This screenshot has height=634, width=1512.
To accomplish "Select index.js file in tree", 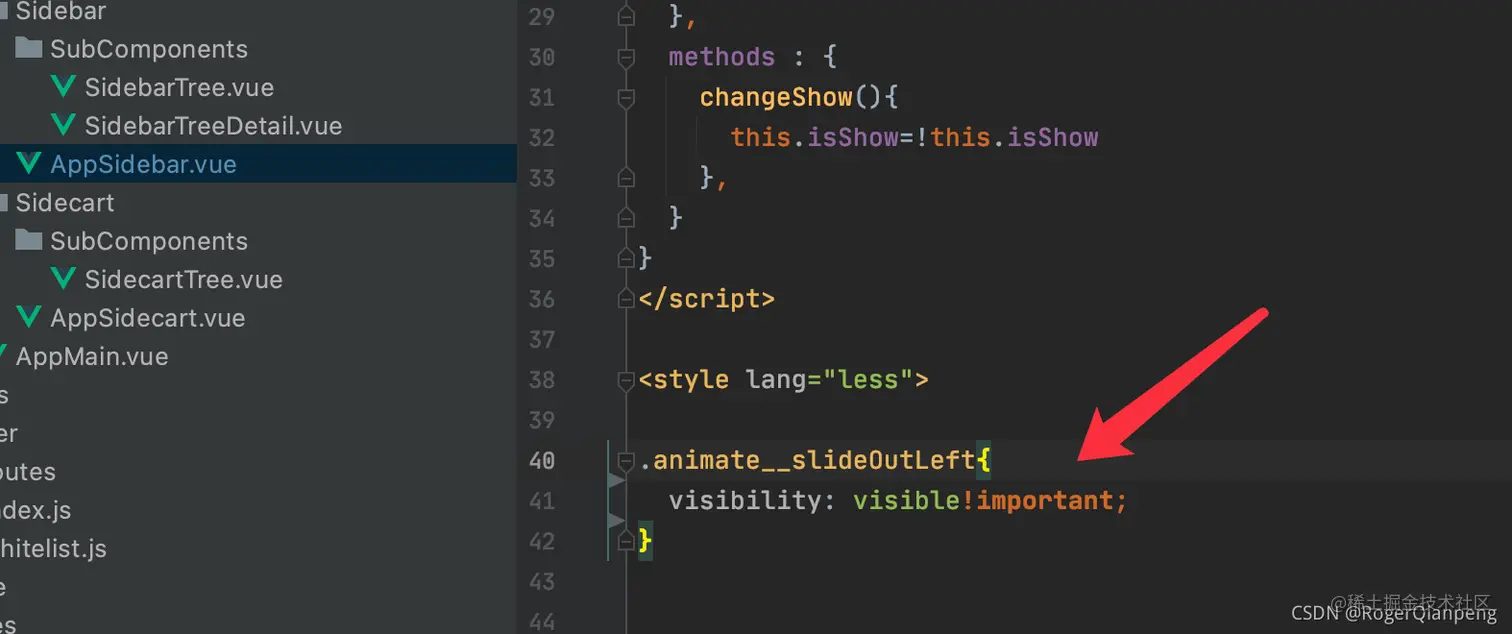I will click(x=36, y=510).
